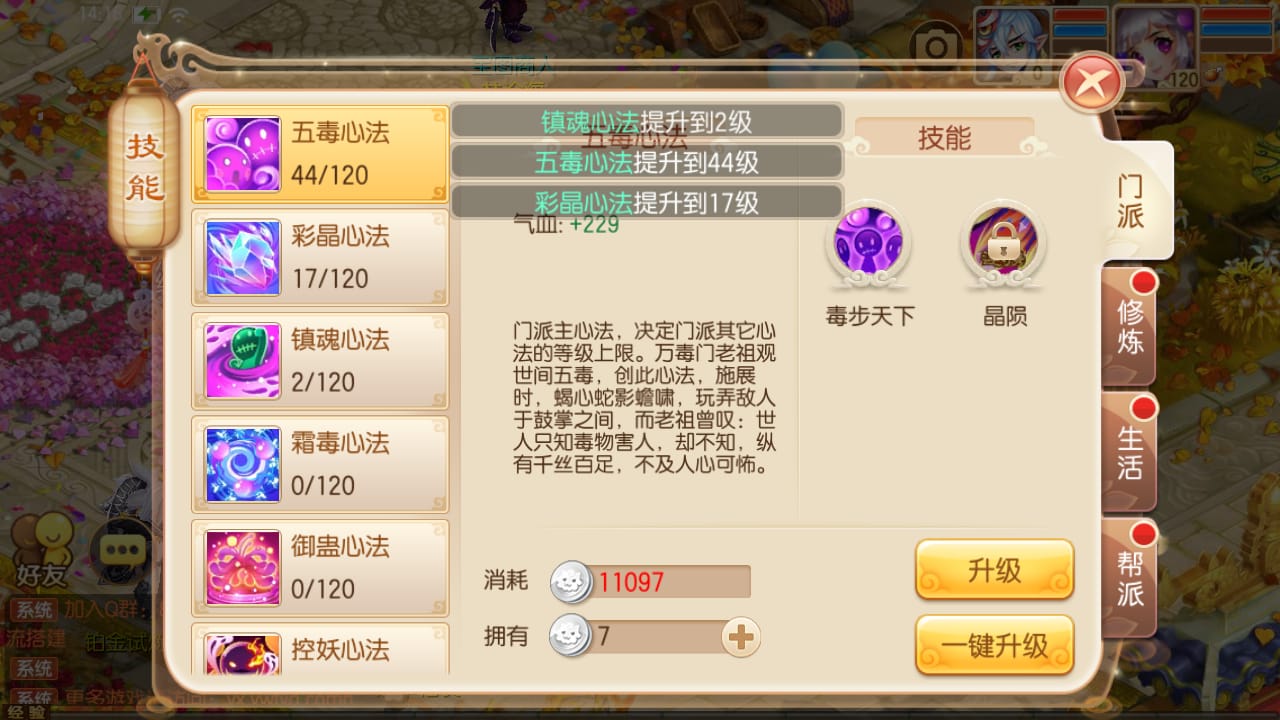The height and width of the screenshot is (720, 1280).
Task: Click the 升级 button
Action: 994,570
